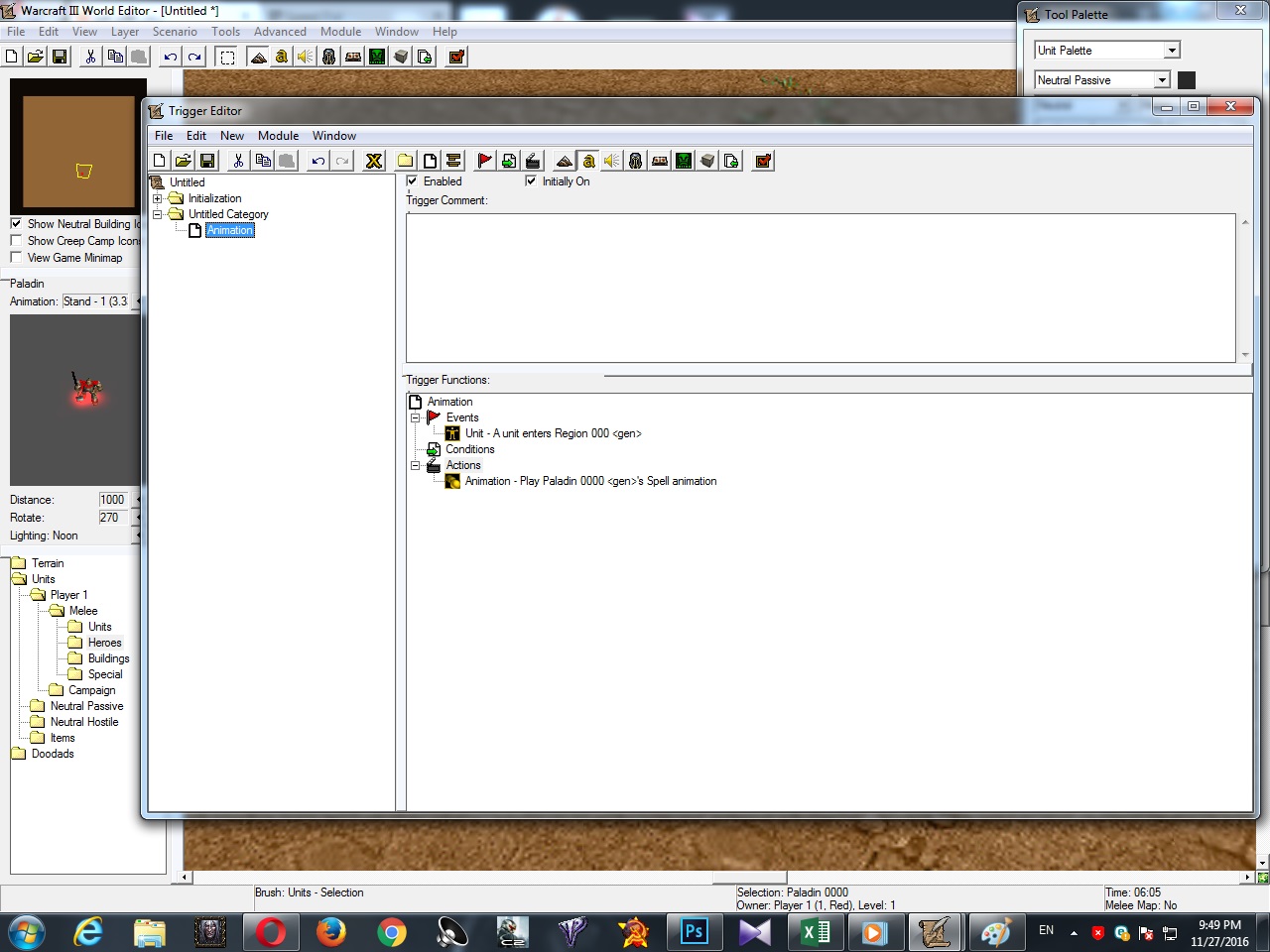Enable Show Creep Camp Icons
1270x952 pixels.
(16, 241)
